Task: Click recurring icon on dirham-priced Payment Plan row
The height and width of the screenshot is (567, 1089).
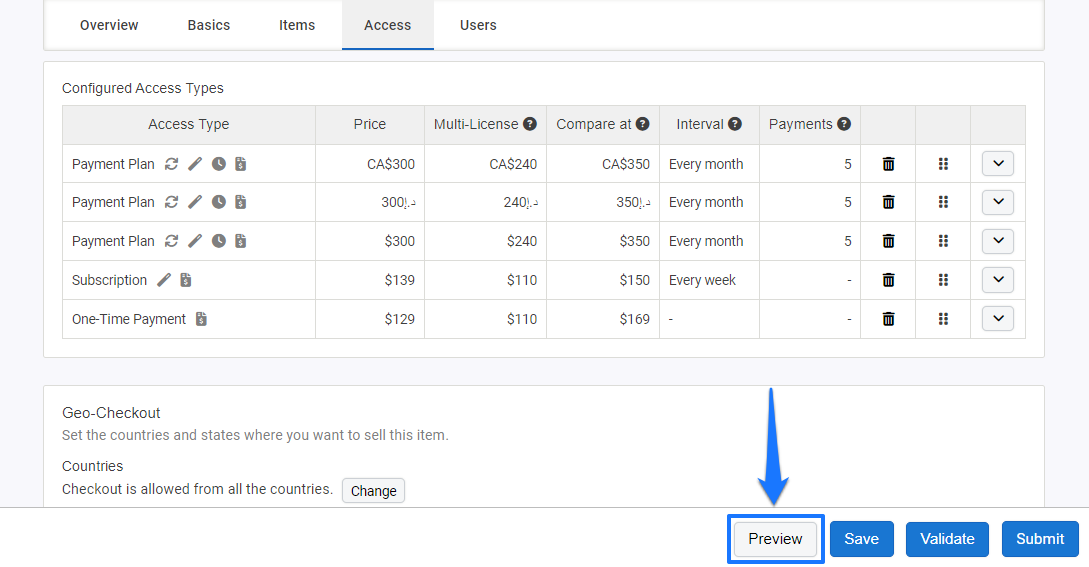Action: coord(171,202)
